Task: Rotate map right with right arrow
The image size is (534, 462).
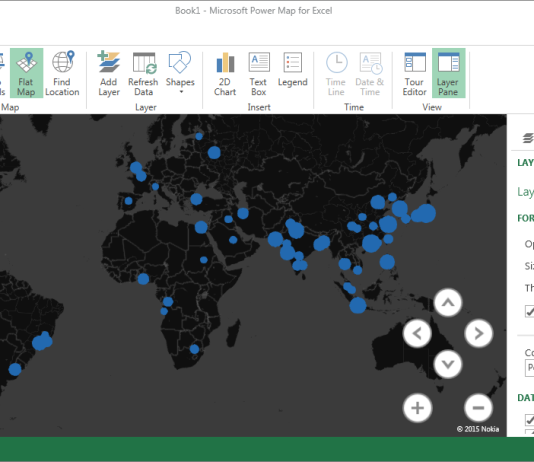Action: [478, 333]
